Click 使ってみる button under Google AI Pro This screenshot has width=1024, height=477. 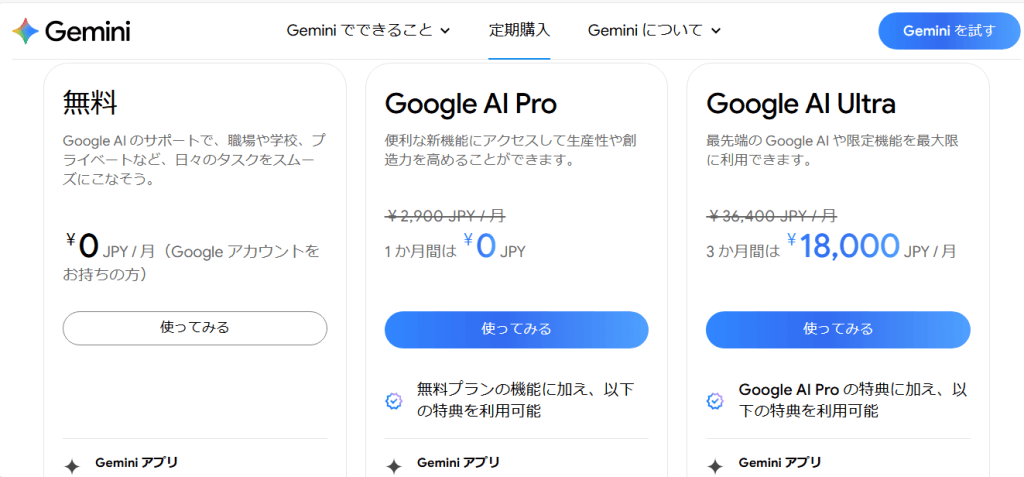(516, 329)
